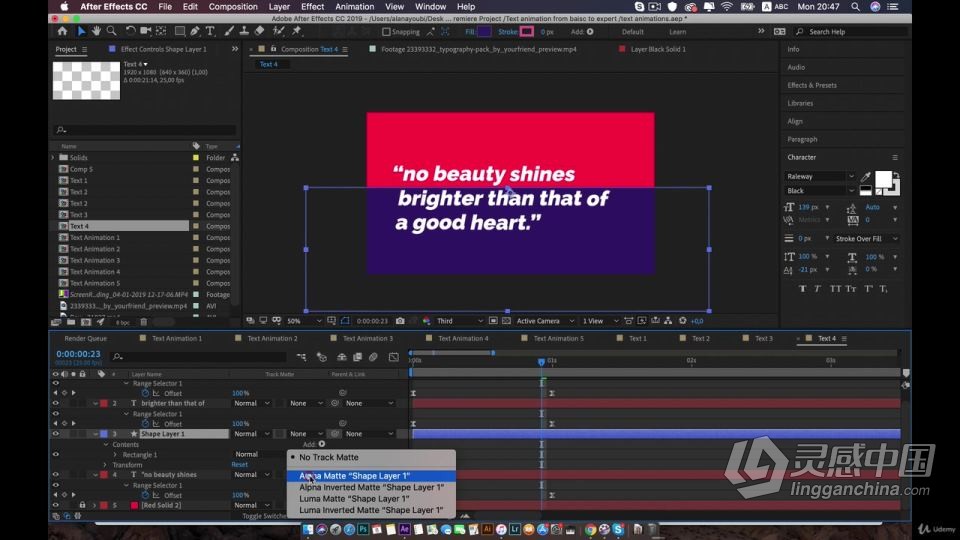Image resolution: width=960 pixels, height=540 pixels.
Task: Enable the motion blur timeline icon
Action: pos(373,357)
